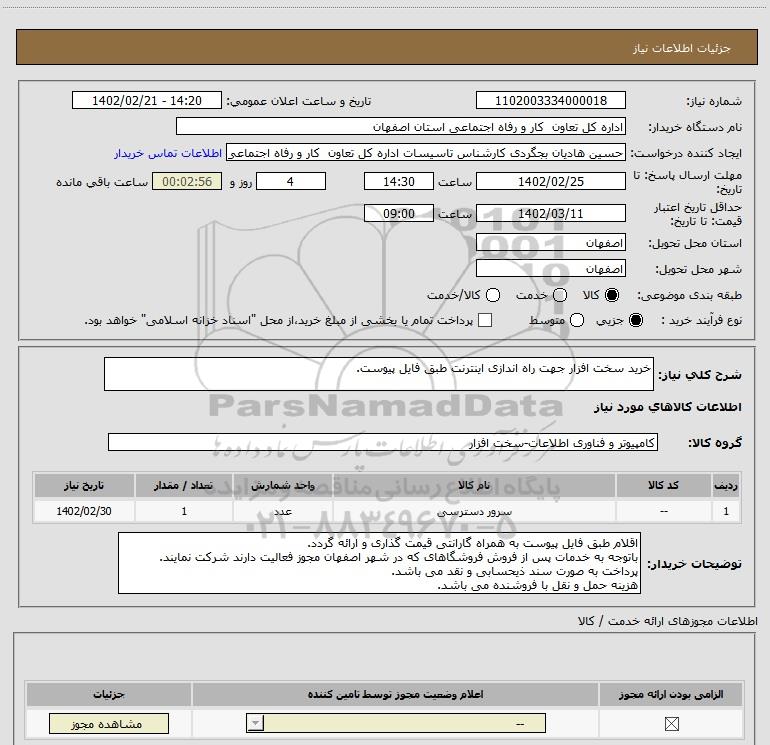Screen dimensions: 770x745
Task: Click the ردیف column header
Action: (726, 485)
